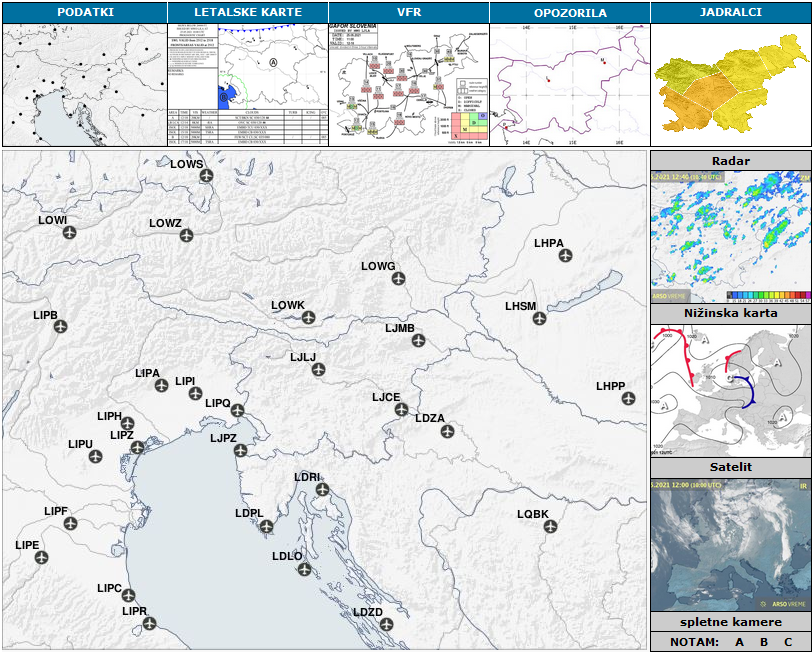Open NOTAM link A
812x652 pixels.
tap(739, 642)
